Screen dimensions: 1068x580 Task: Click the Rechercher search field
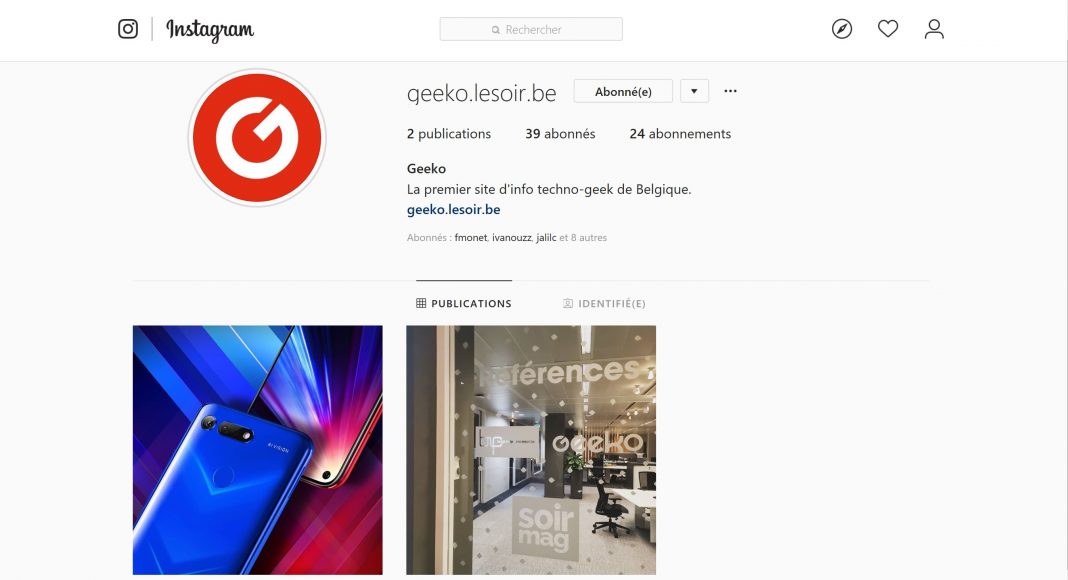pos(531,29)
